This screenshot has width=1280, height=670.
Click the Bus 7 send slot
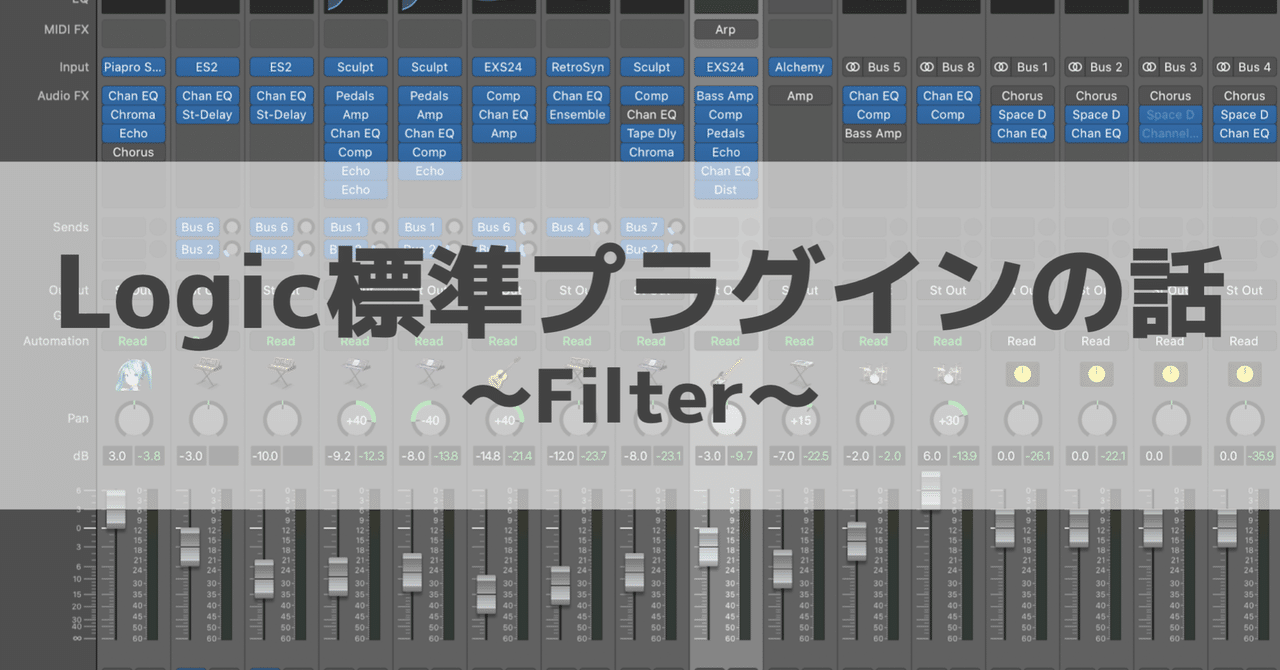[x=642, y=227]
